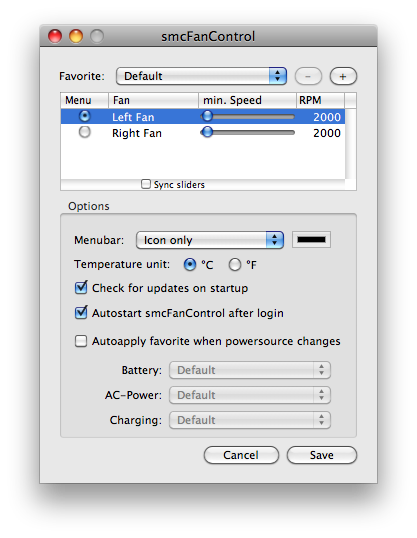This screenshot has width=417, height=538.
Task: Select the Right Fan menu radio button
Action: 84,132
